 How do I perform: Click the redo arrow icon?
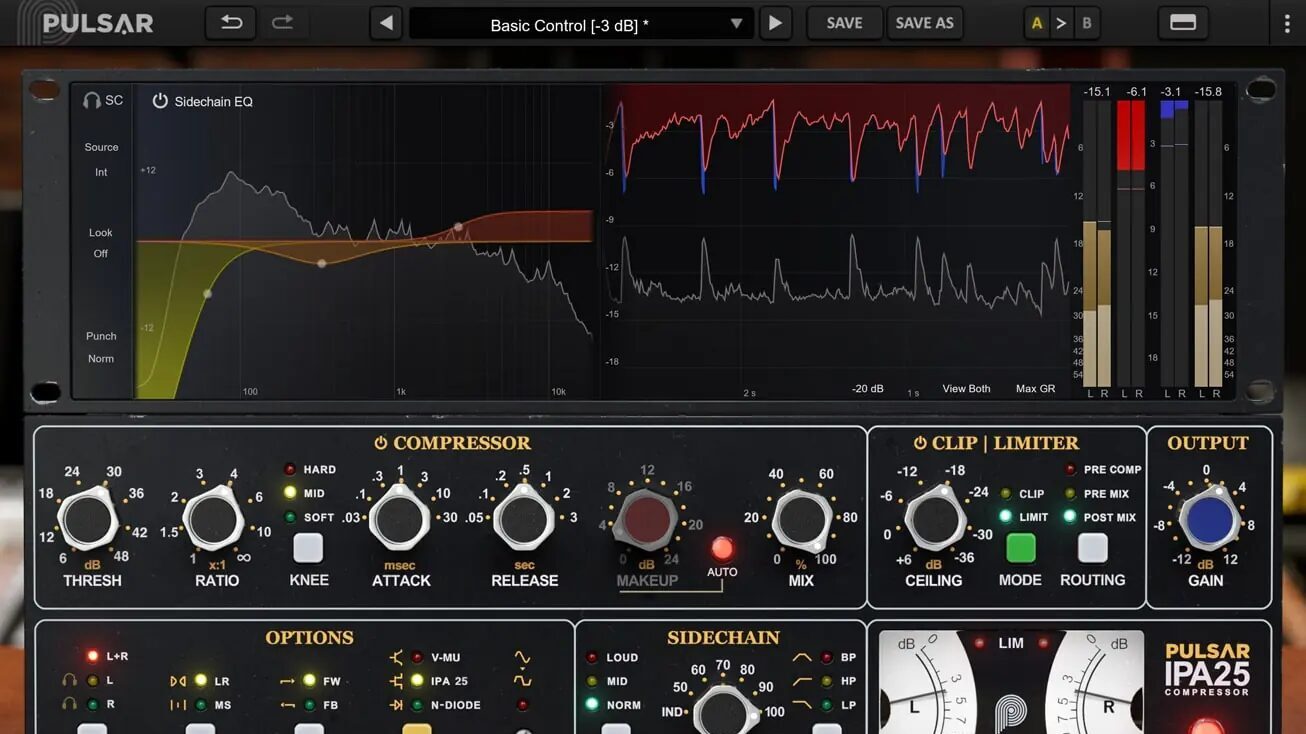(283, 23)
